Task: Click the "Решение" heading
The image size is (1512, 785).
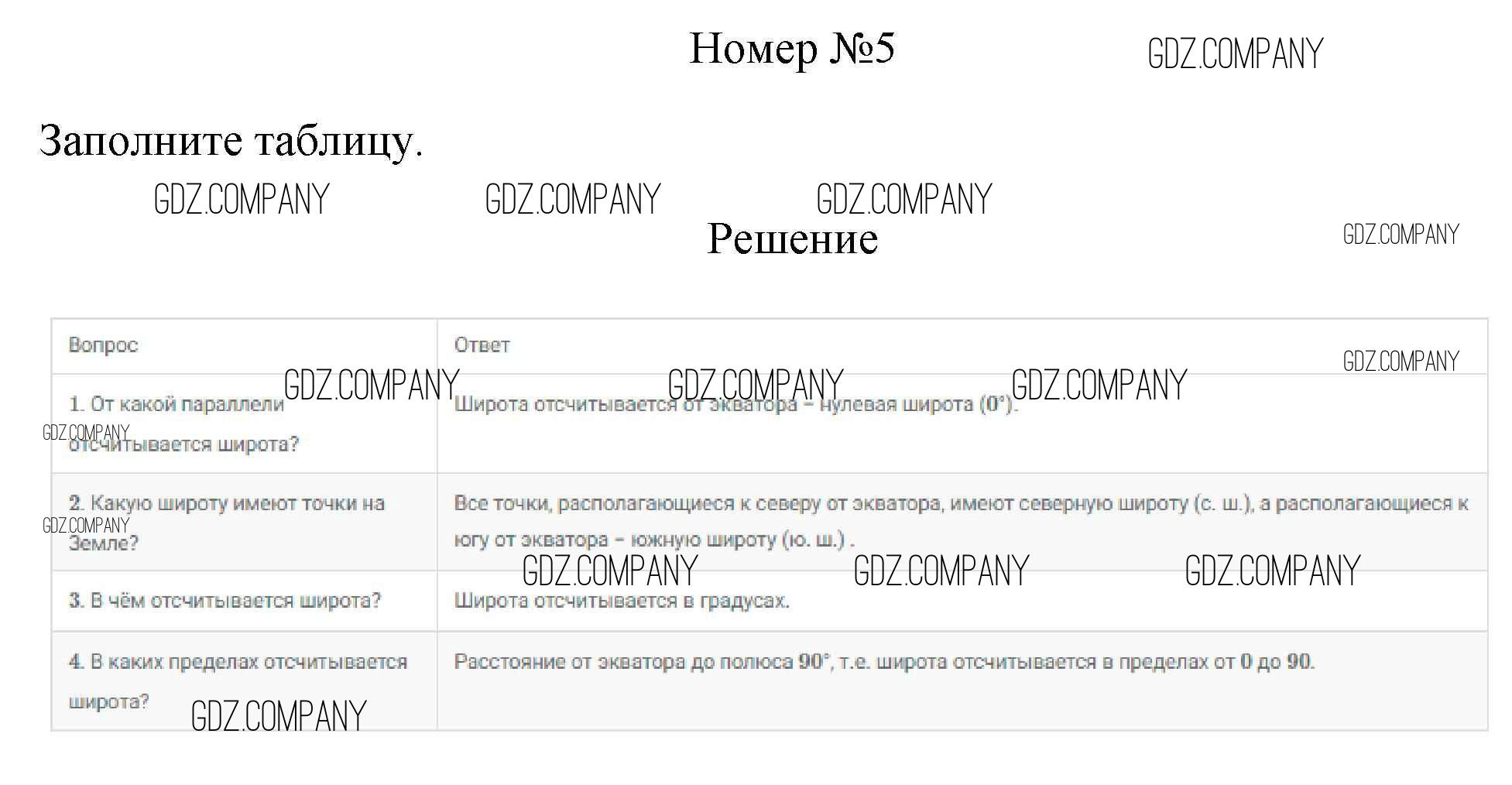Action: pos(792,238)
